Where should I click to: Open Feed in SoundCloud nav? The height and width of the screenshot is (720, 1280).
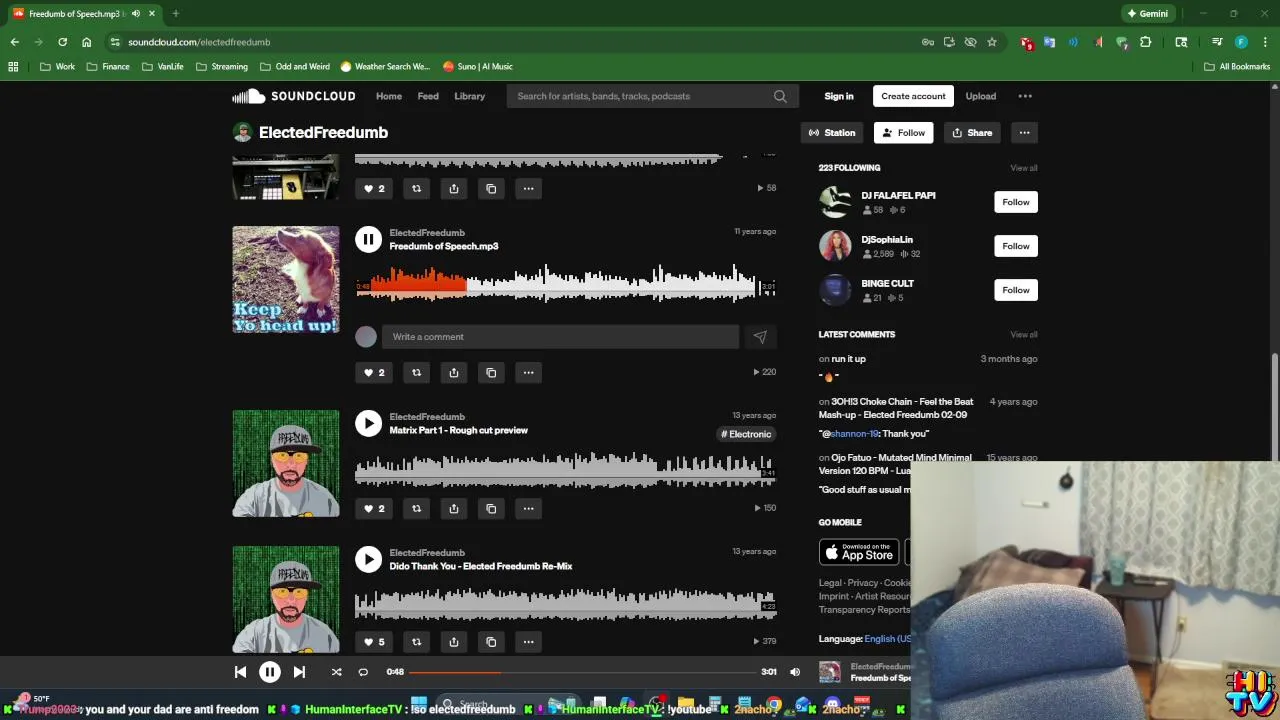point(428,96)
